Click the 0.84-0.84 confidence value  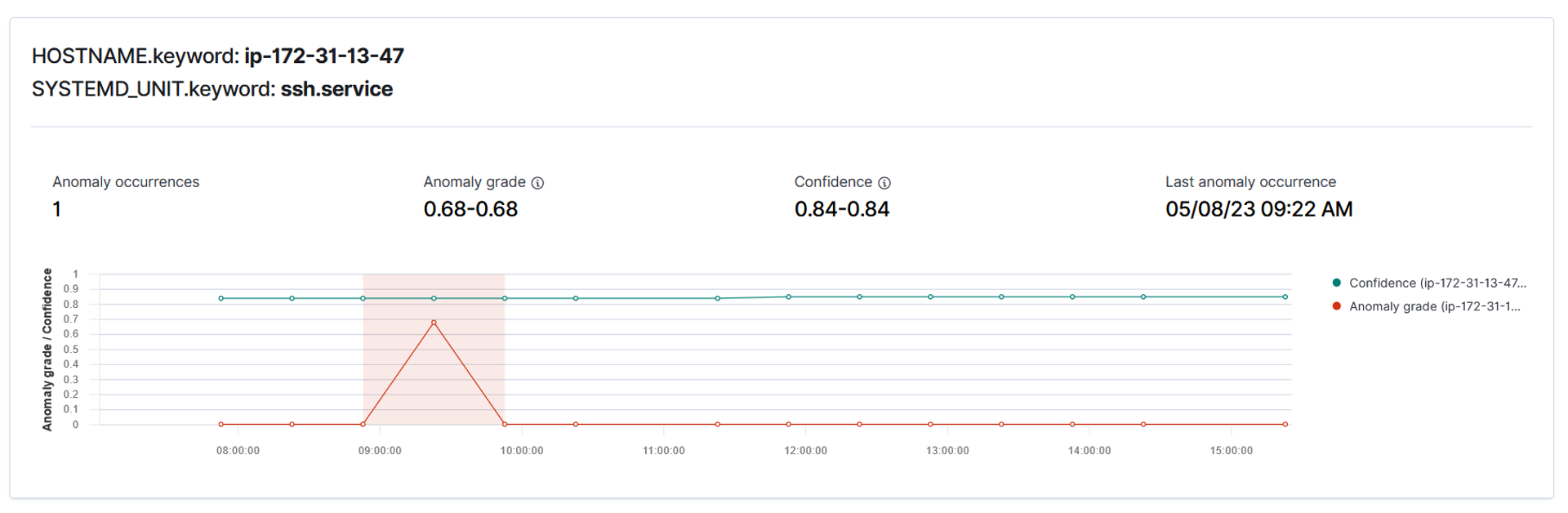coord(842,209)
